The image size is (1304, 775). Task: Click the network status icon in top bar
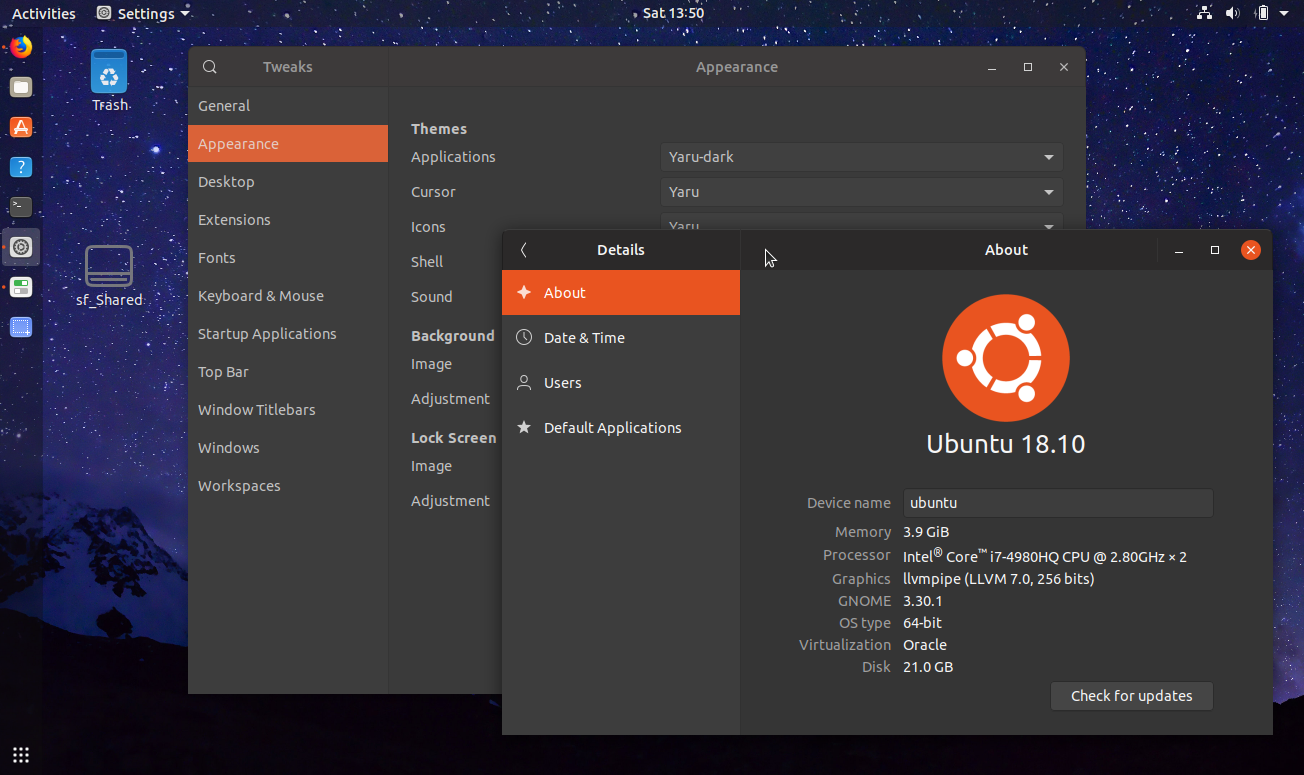pyautogui.click(x=1204, y=13)
